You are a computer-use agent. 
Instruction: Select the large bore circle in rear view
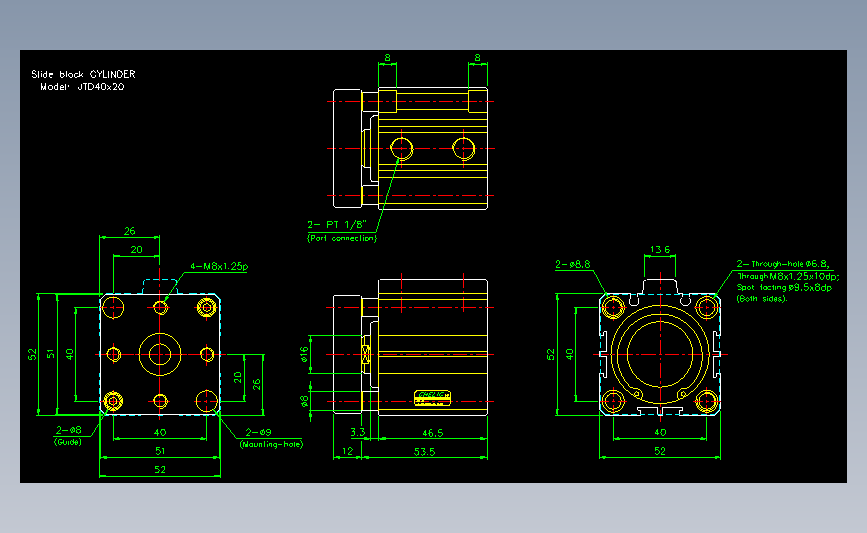(660, 354)
